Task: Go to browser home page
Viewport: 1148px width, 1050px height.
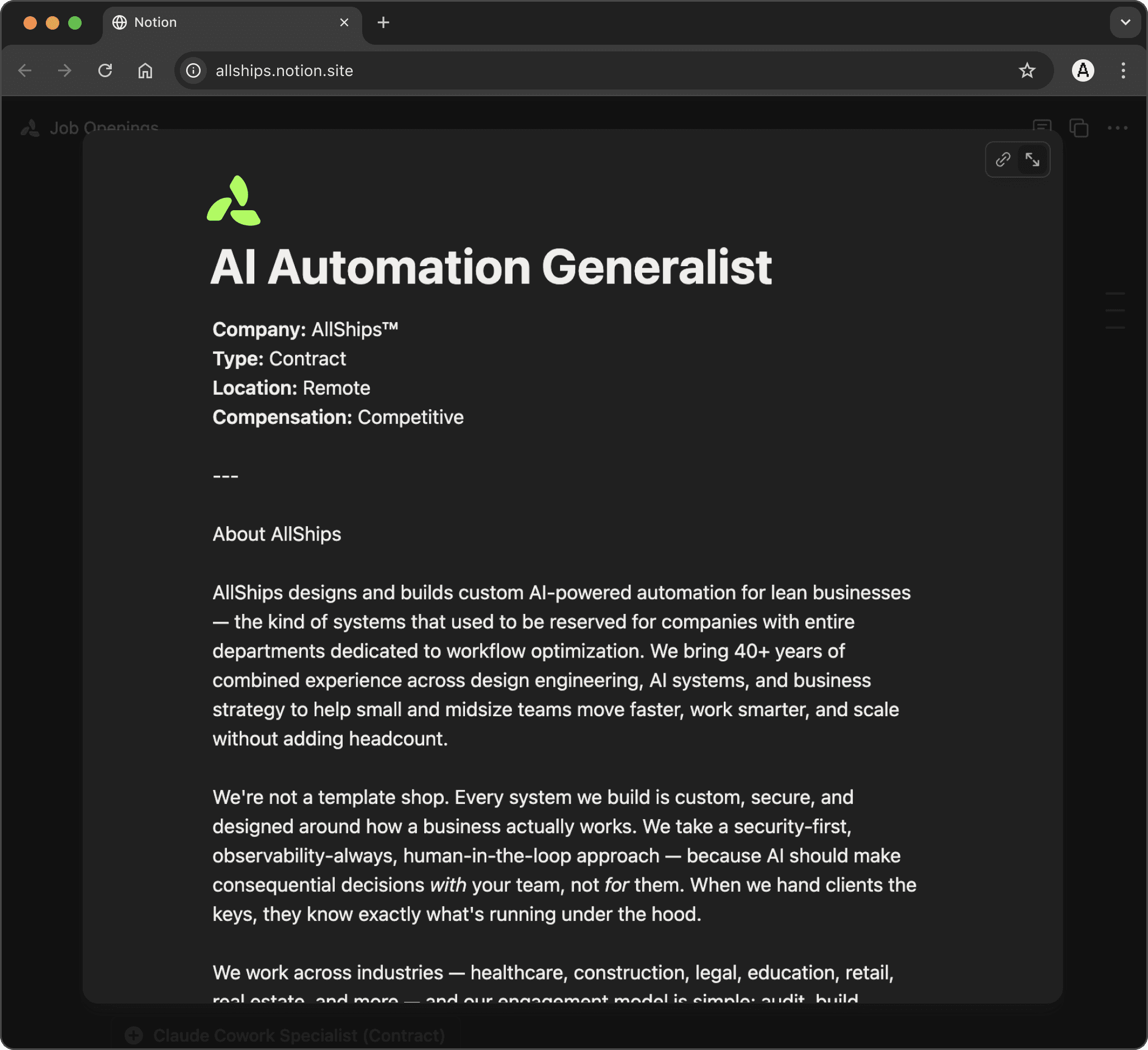Action: click(x=145, y=70)
